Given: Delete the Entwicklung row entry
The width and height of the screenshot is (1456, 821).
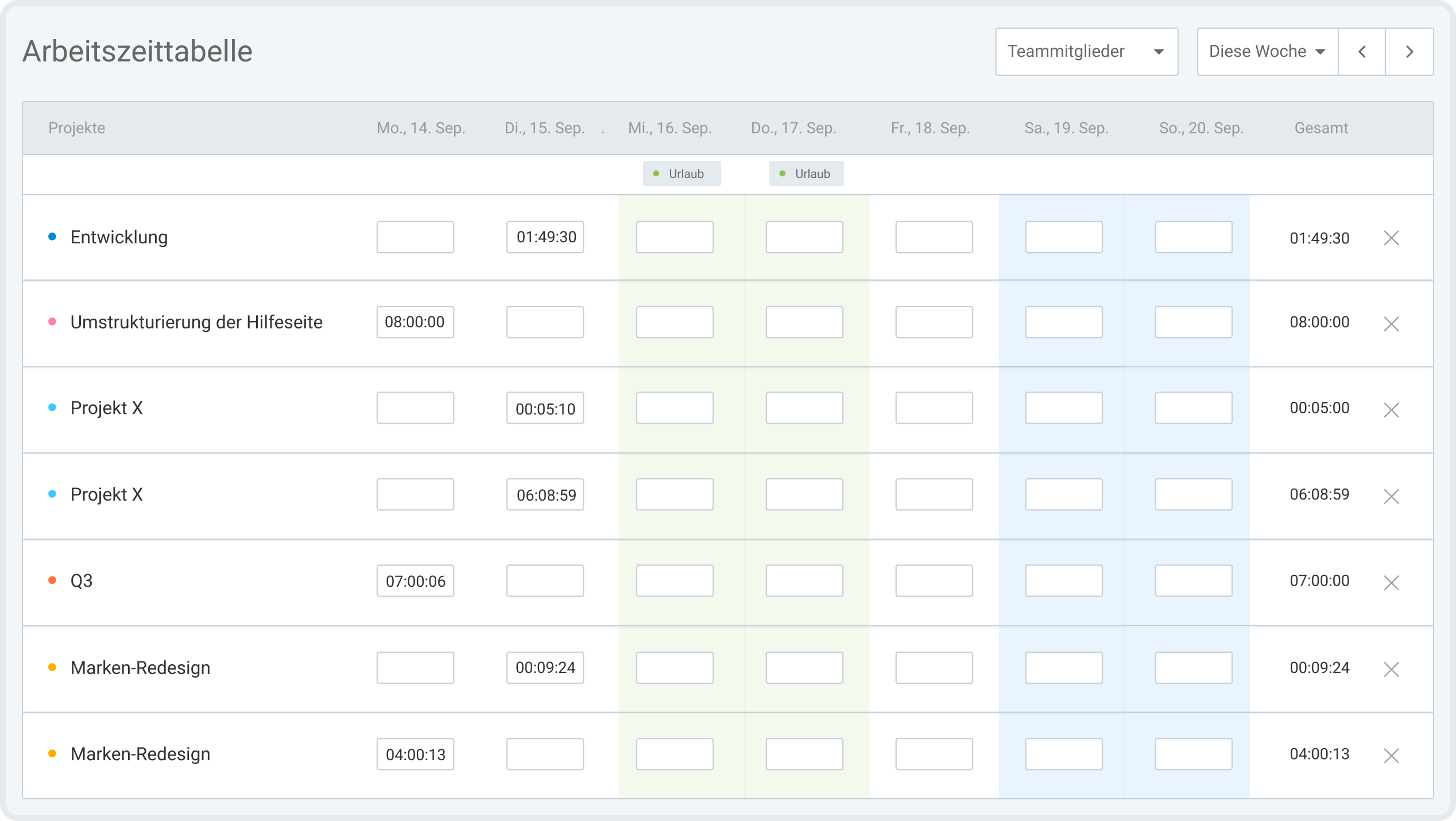Looking at the screenshot, I should pyautogui.click(x=1392, y=238).
